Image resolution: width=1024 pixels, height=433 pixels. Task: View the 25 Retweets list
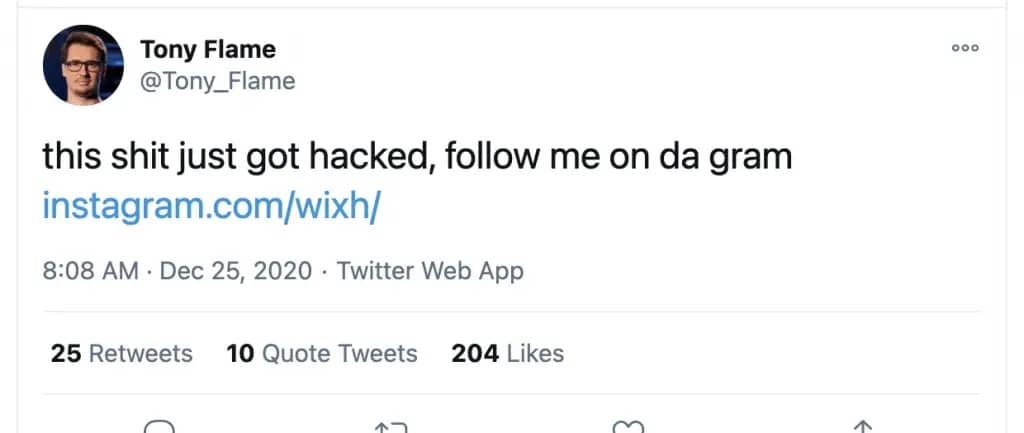coord(121,353)
